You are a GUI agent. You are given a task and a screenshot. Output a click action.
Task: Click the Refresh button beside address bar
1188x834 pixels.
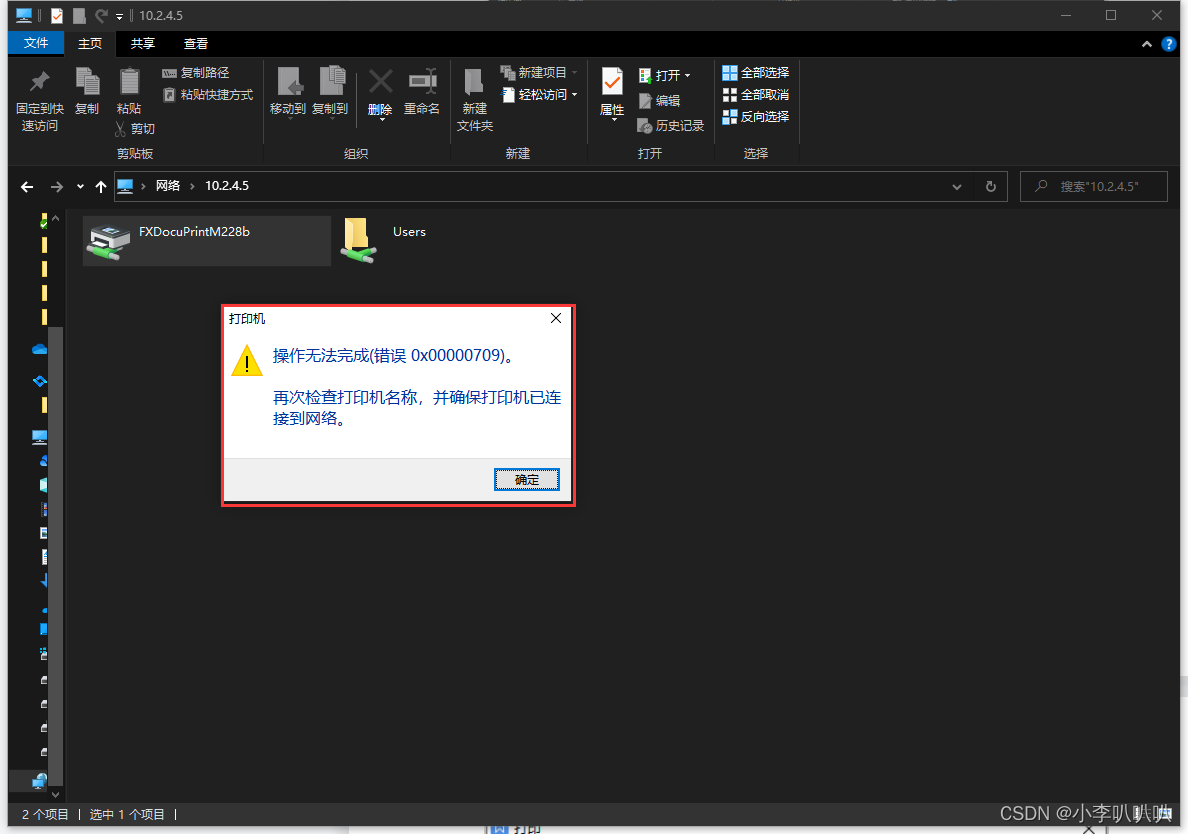[x=990, y=187]
